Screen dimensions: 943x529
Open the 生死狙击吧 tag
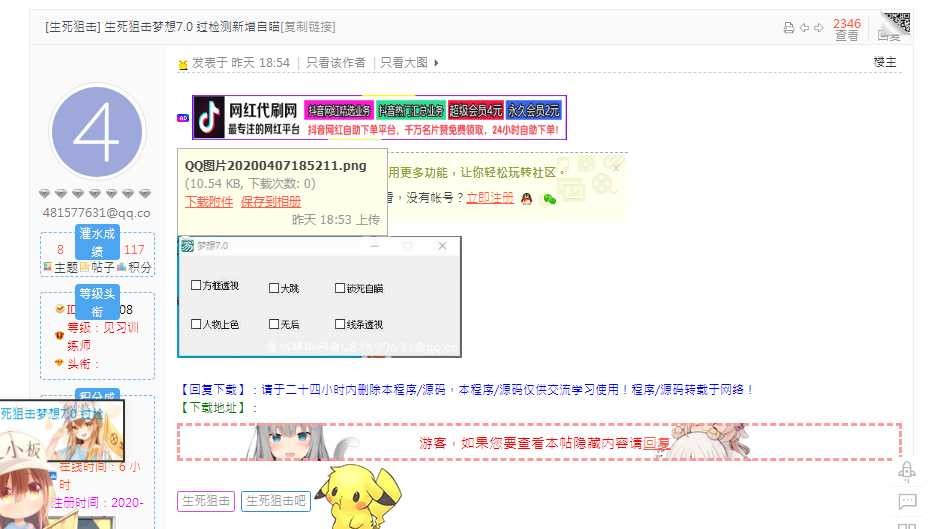(276, 501)
